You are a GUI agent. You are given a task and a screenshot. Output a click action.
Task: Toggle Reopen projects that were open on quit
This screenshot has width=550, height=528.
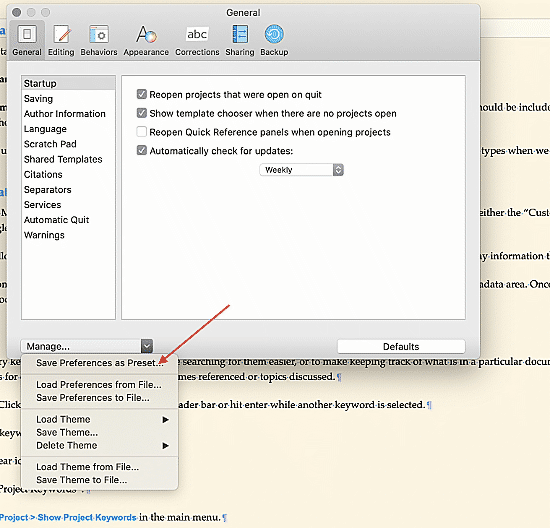click(142, 94)
